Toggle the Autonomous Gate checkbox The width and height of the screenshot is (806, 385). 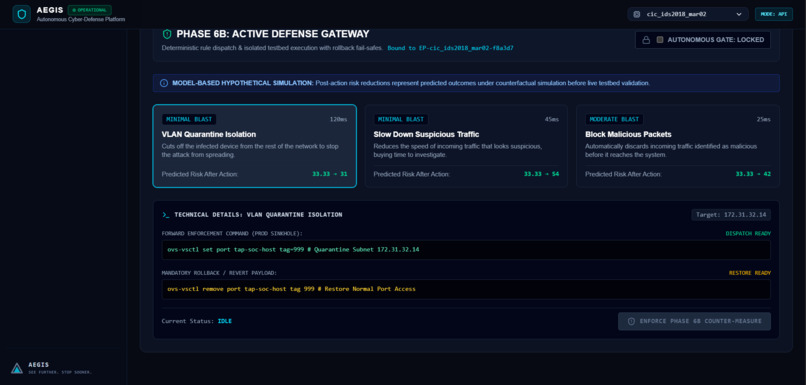(x=660, y=40)
